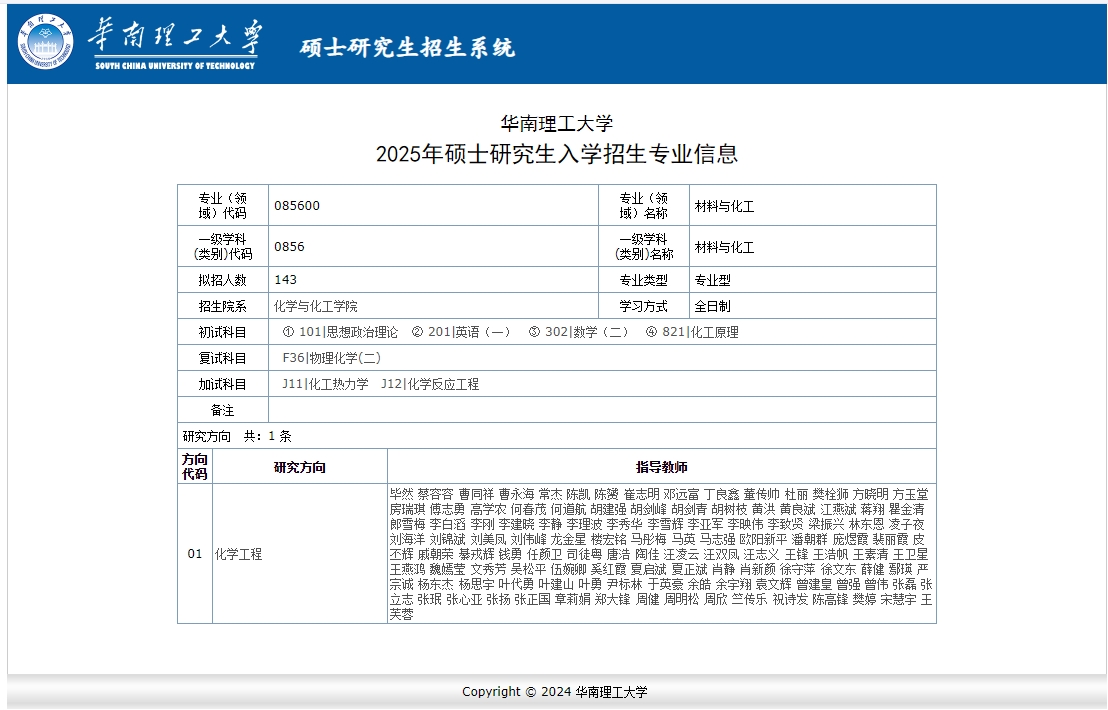This screenshot has height=710, width=1108.
Task: Click the 研究方向 共: 1 条 row
Action: (557, 436)
